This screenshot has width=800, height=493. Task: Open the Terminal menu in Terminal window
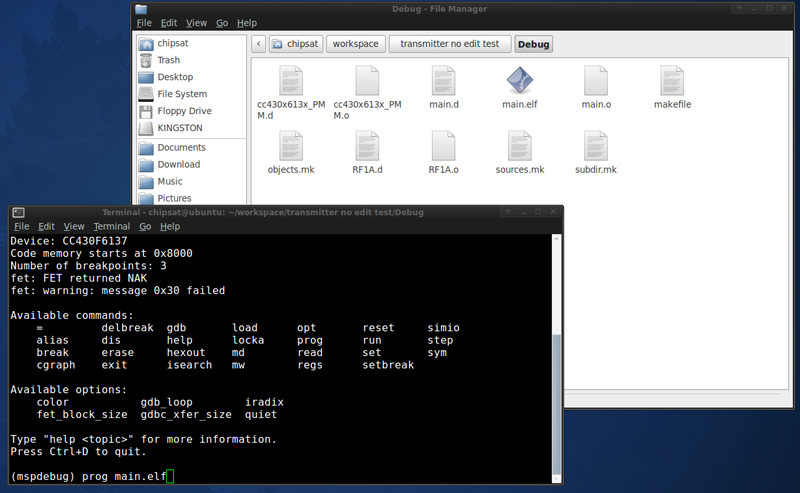pos(112,226)
